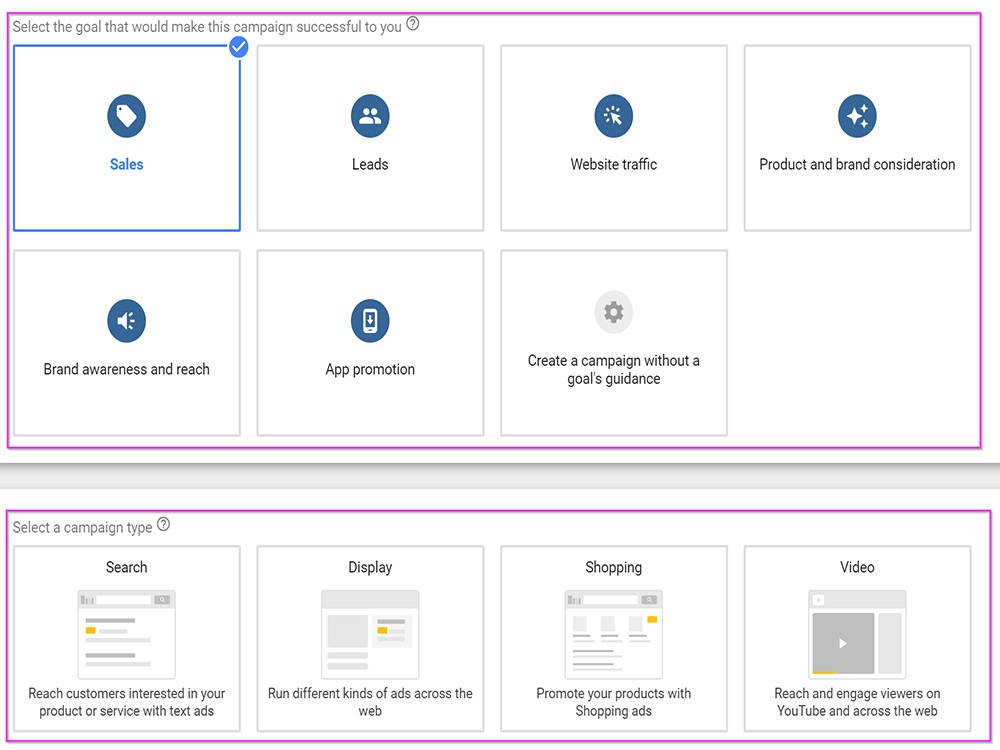
Task: Click the gear icon for campaign without goal
Action: [614, 312]
